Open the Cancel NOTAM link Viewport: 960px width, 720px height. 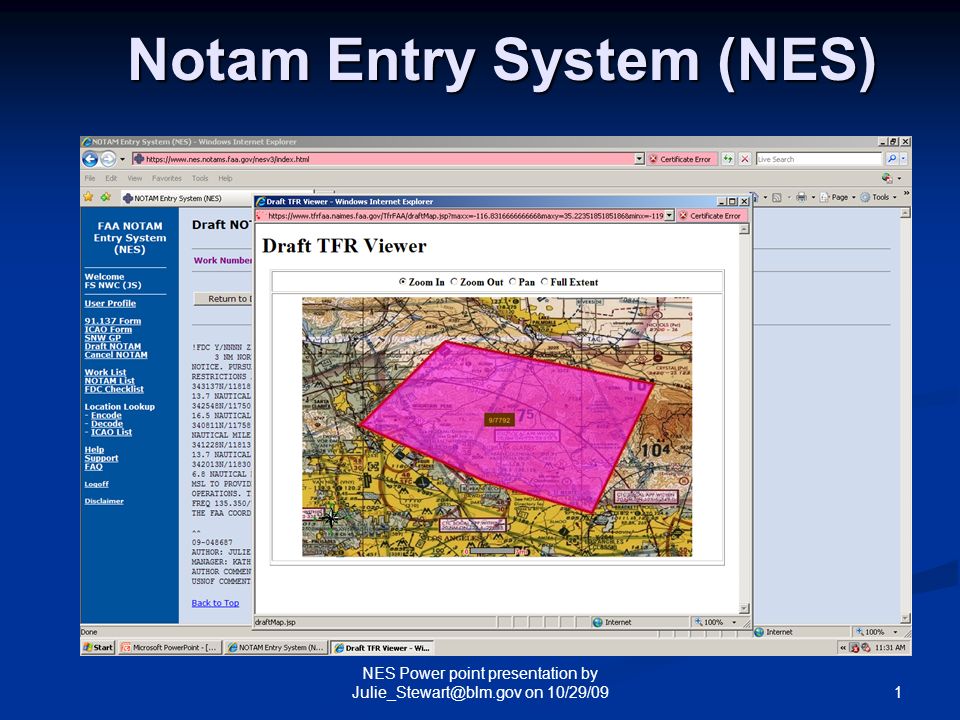point(116,354)
